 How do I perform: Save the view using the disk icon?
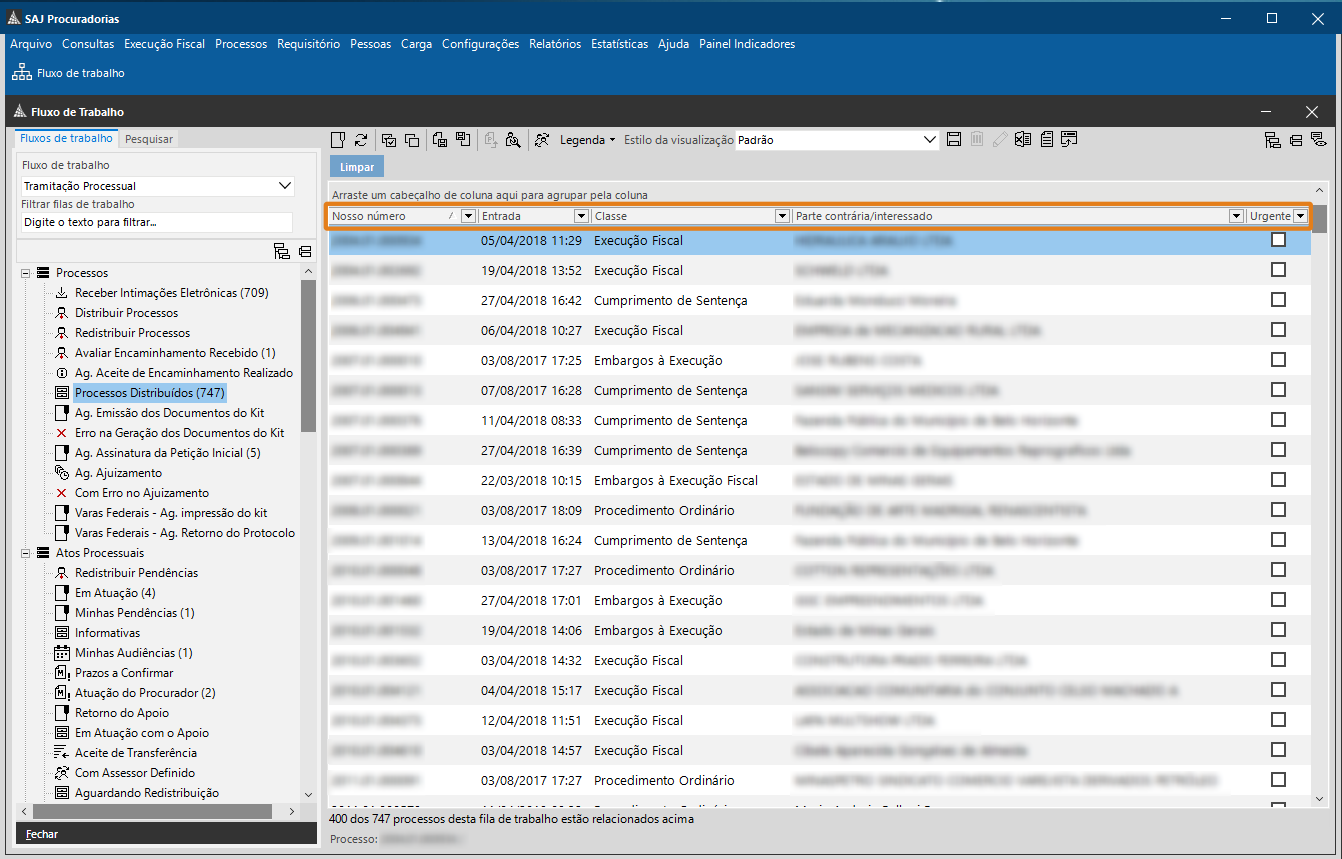953,139
